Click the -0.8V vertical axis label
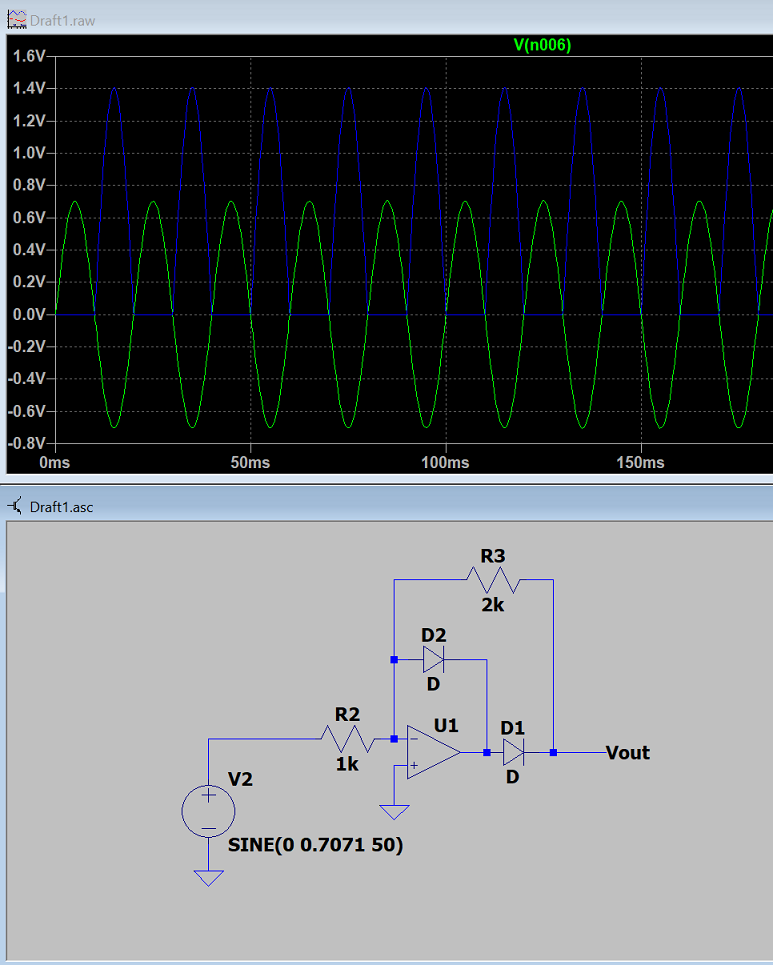 pos(26,443)
